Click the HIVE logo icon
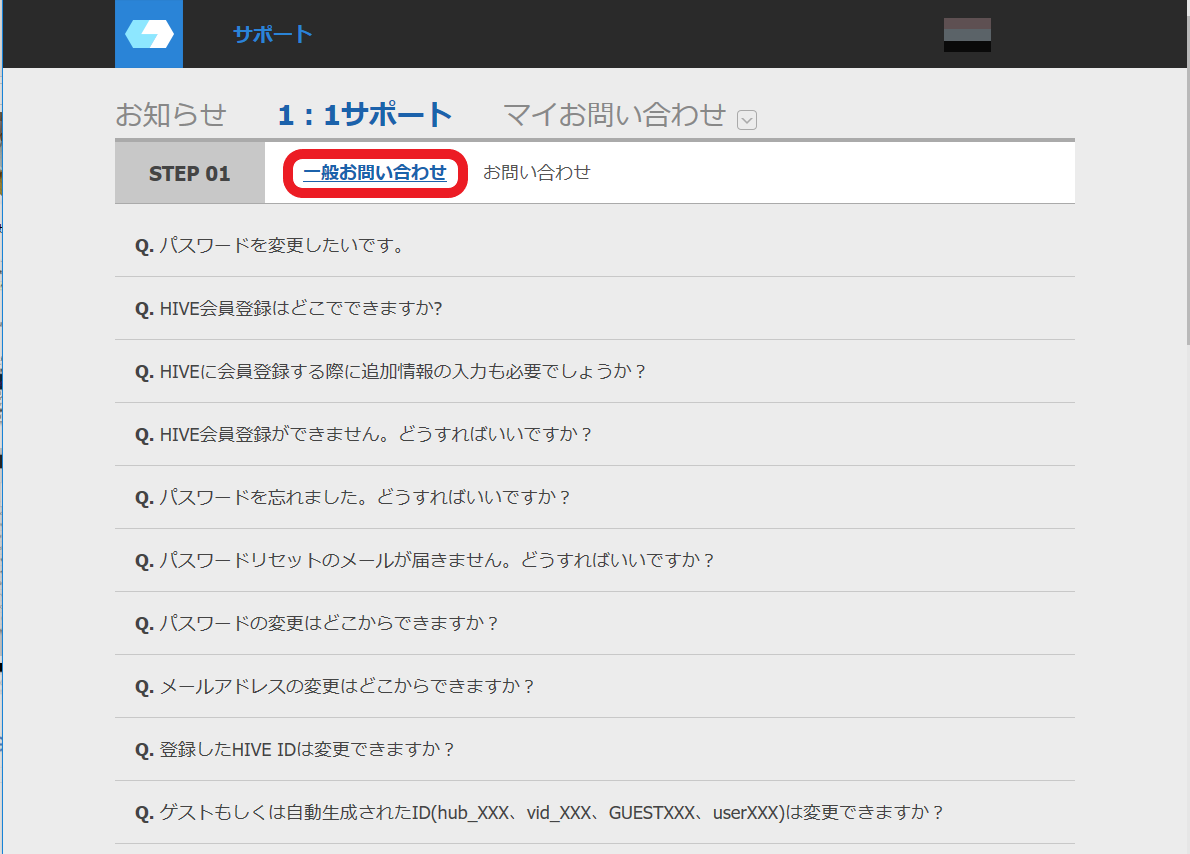The width and height of the screenshot is (1190, 854). click(x=148, y=33)
